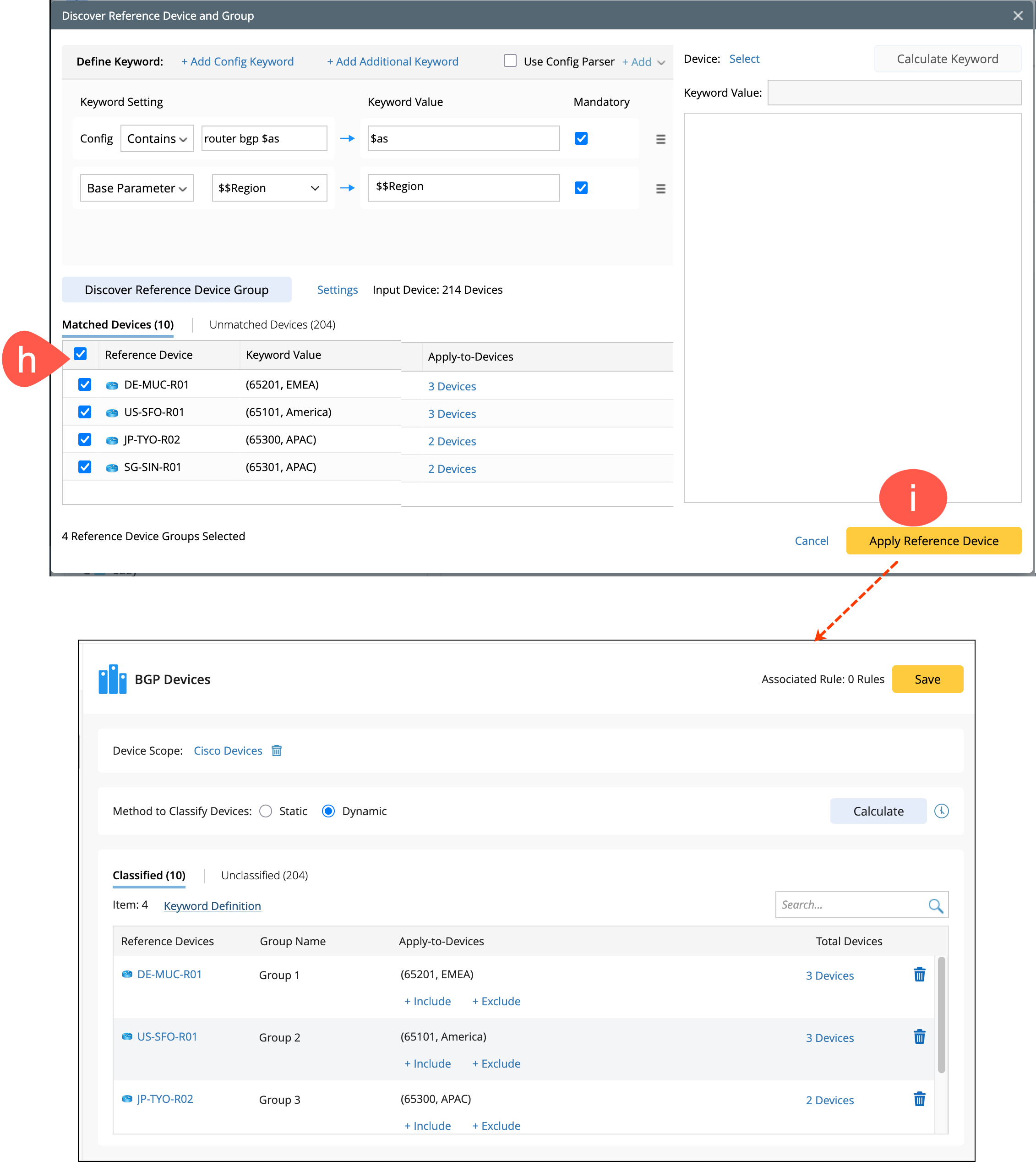Open the Base Parameter type dropdown
This screenshot has height=1162, width=1036.
[x=136, y=188]
